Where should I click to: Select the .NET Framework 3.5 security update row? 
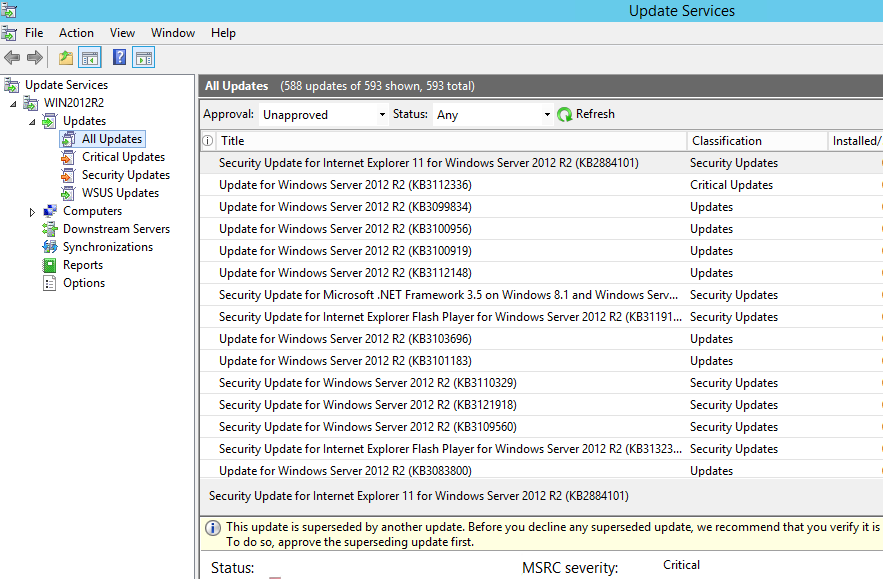(x=542, y=295)
